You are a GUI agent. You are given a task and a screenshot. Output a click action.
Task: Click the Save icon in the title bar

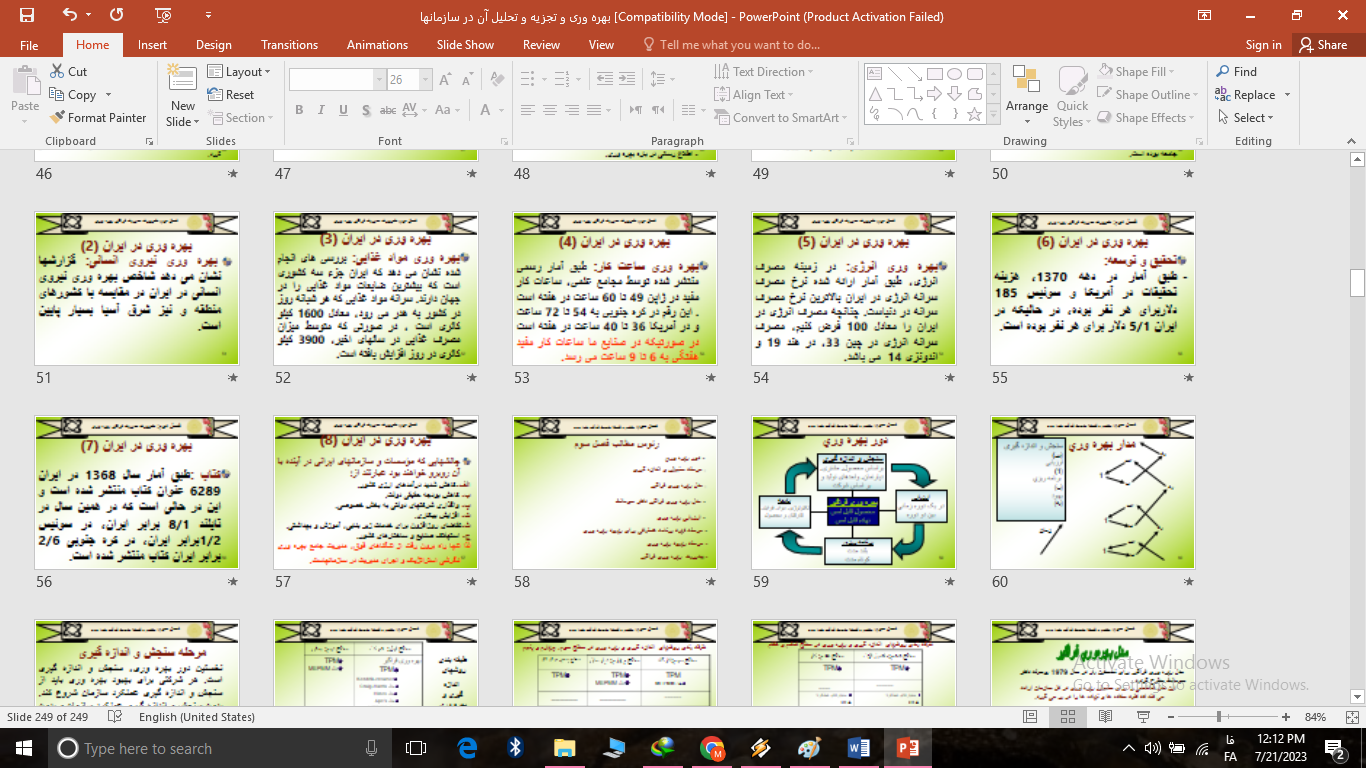(27, 15)
